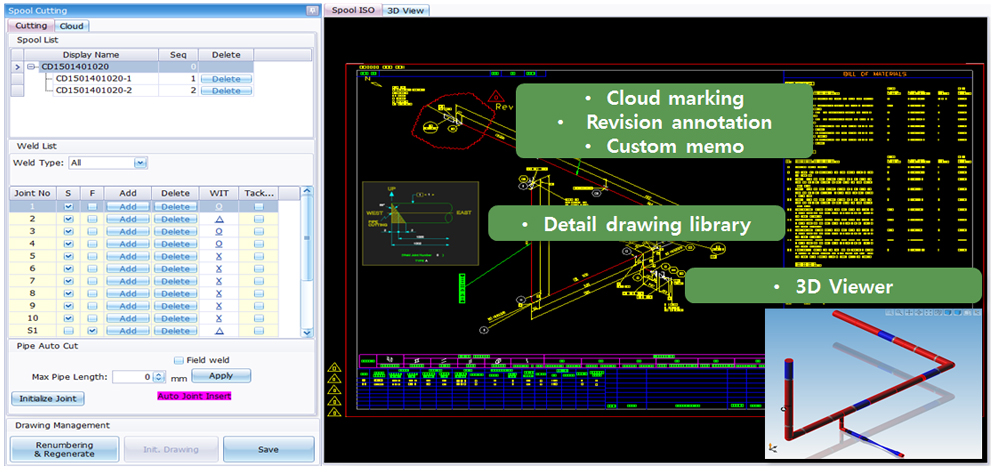Click the Max Pipe Length spinner arrows
This screenshot has width=1001, height=474.
[159, 377]
